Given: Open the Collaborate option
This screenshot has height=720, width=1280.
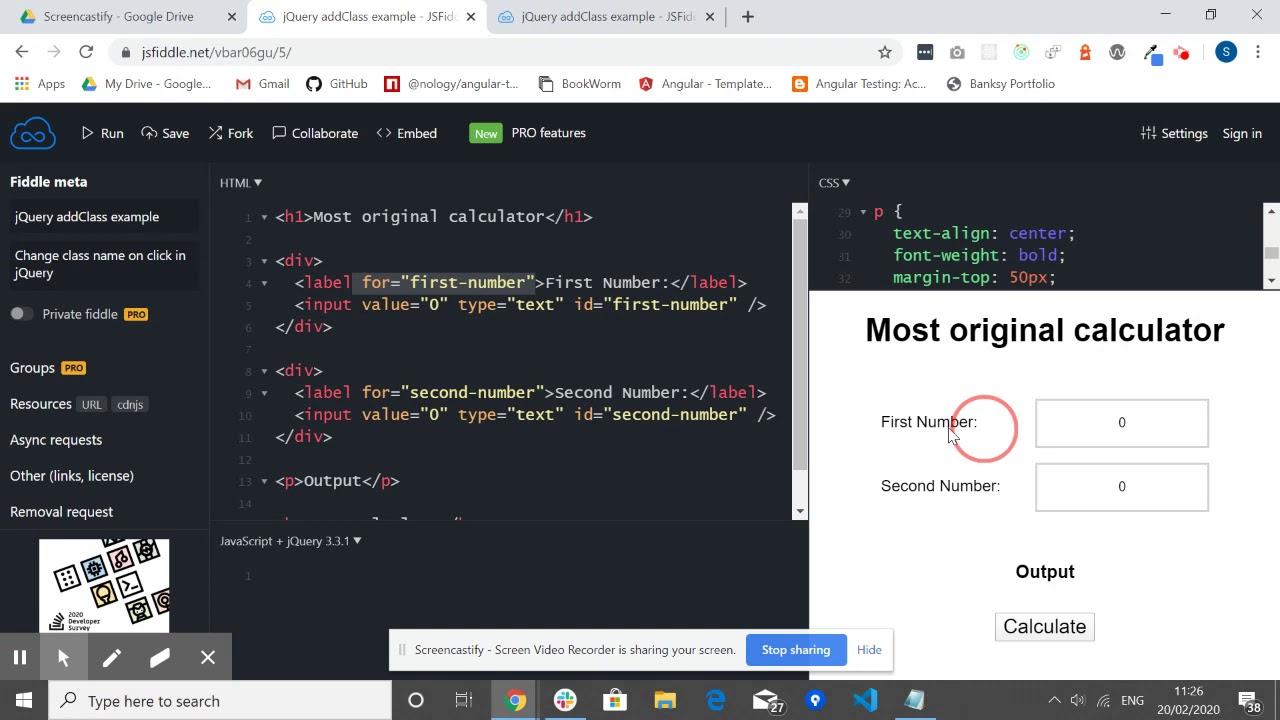Looking at the screenshot, I should click(x=315, y=133).
